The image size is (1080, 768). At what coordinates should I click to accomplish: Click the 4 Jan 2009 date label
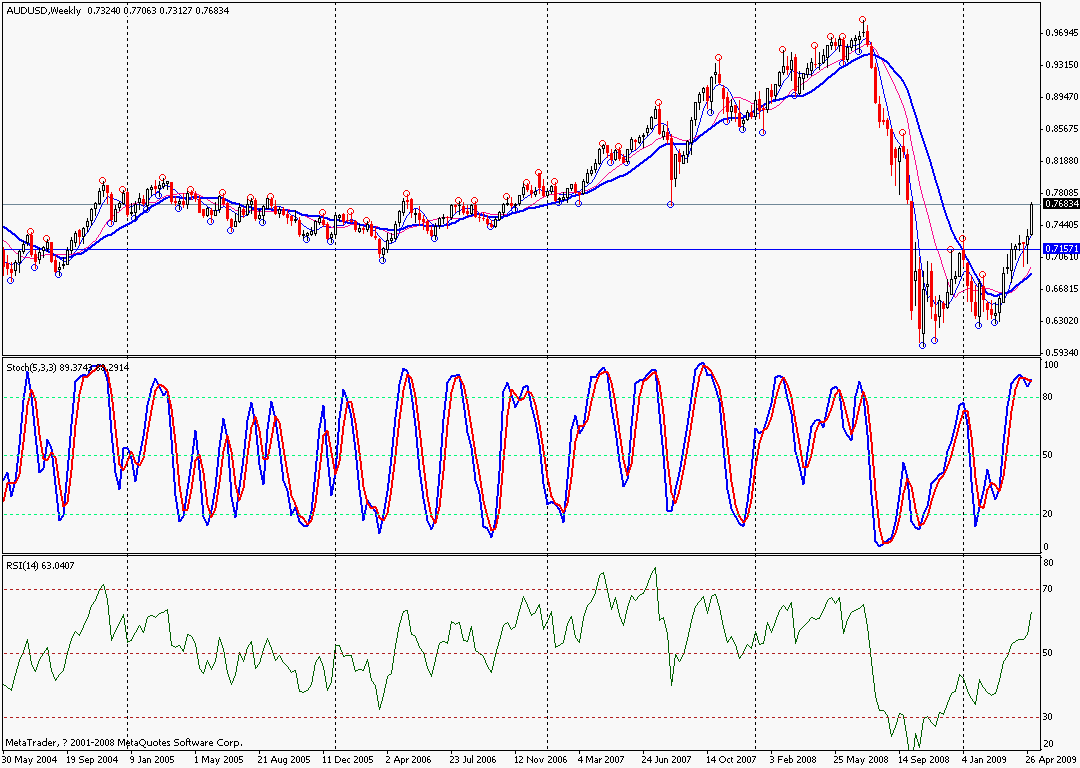click(x=986, y=760)
